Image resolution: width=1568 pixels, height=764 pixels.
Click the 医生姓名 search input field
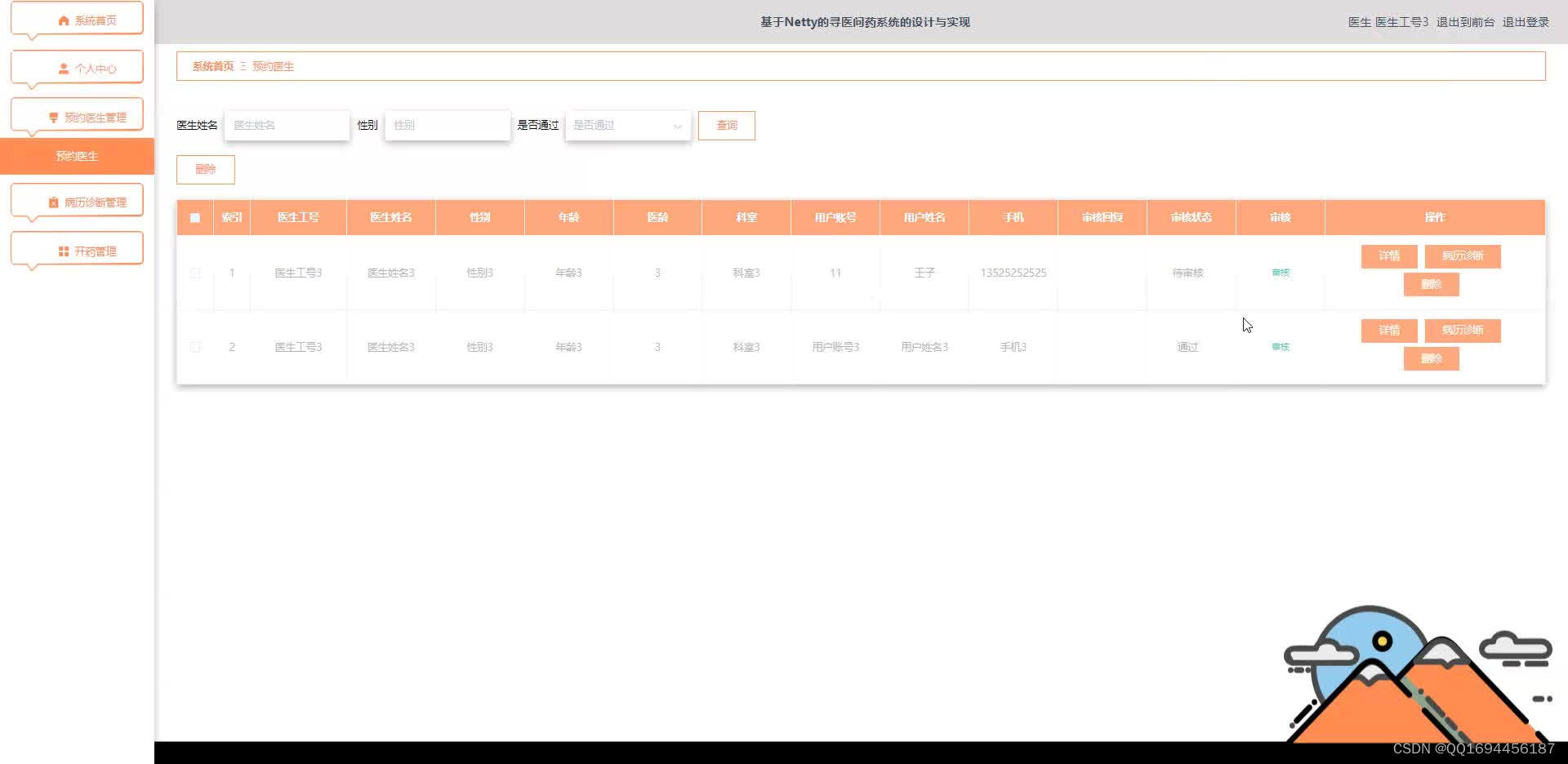point(287,126)
